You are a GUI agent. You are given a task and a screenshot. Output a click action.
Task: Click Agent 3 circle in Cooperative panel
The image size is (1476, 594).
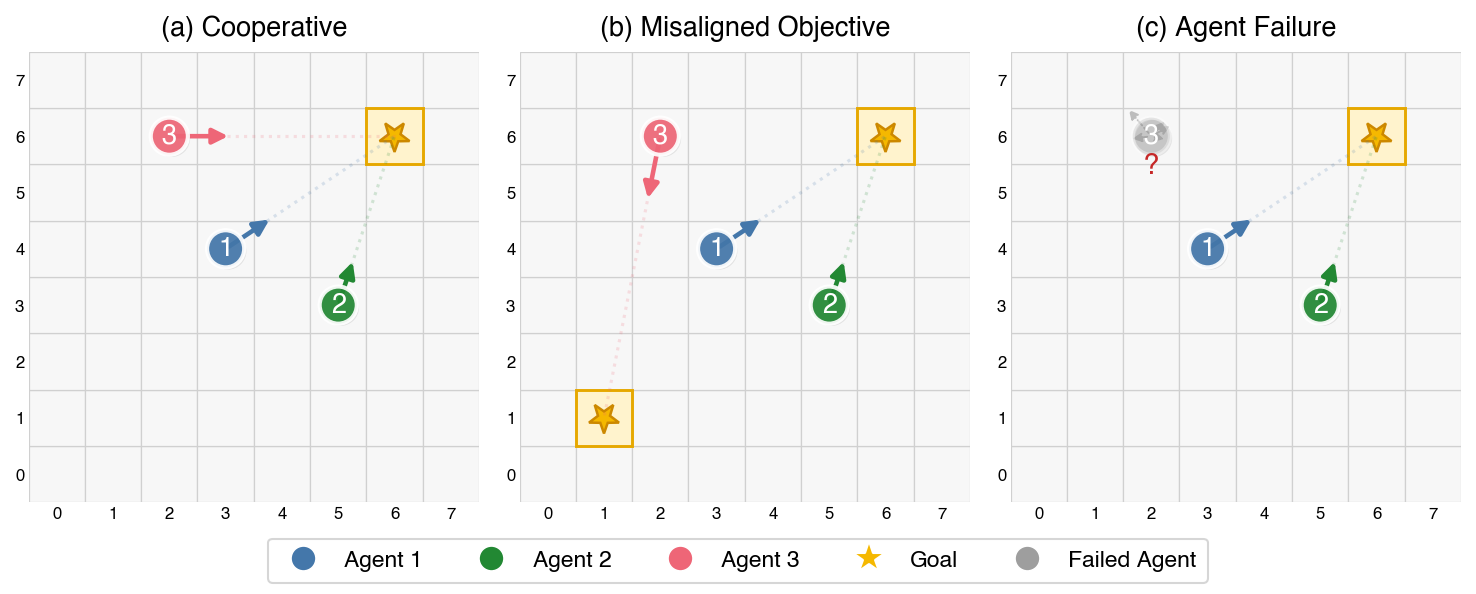pyautogui.click(x=169, y=136)
